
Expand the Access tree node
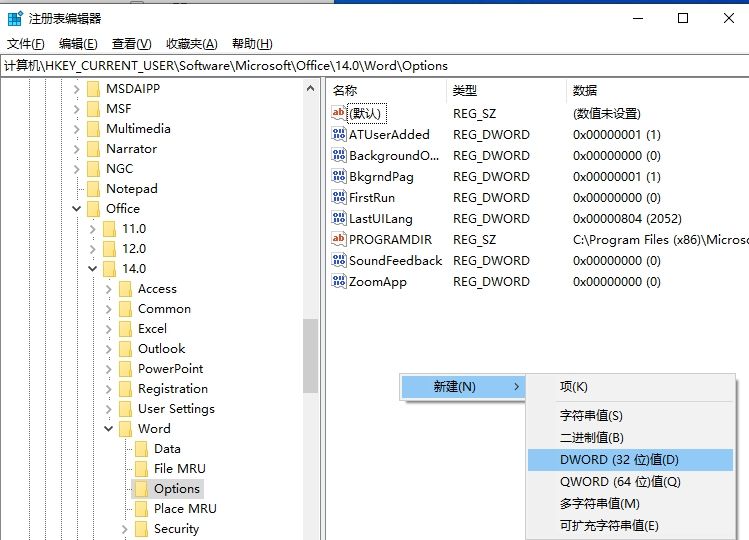pyautogui.click(x=108, y=289)
